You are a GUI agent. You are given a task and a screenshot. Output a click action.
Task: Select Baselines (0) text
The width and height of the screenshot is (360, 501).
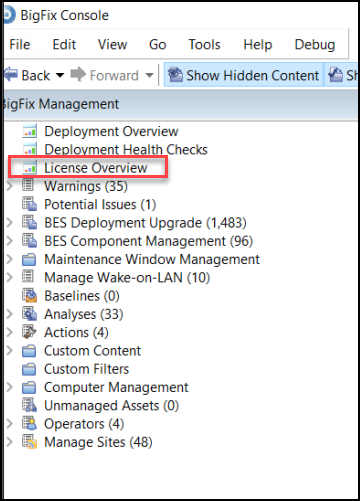click(x=82, y=296)
